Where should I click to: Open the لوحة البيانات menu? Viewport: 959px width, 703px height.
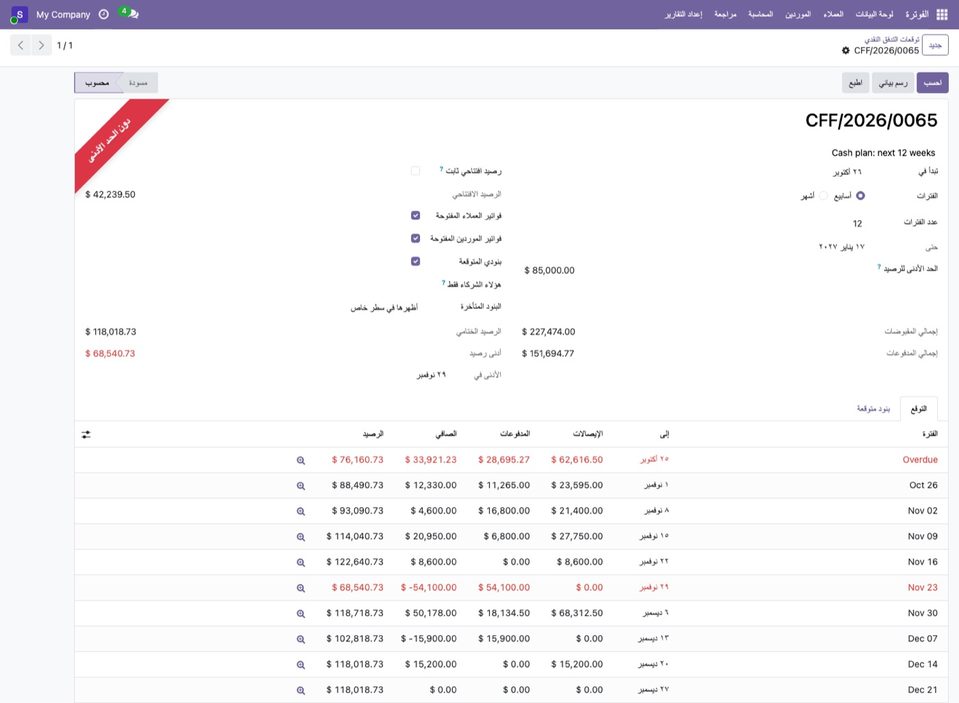click(x=874, y=14)
